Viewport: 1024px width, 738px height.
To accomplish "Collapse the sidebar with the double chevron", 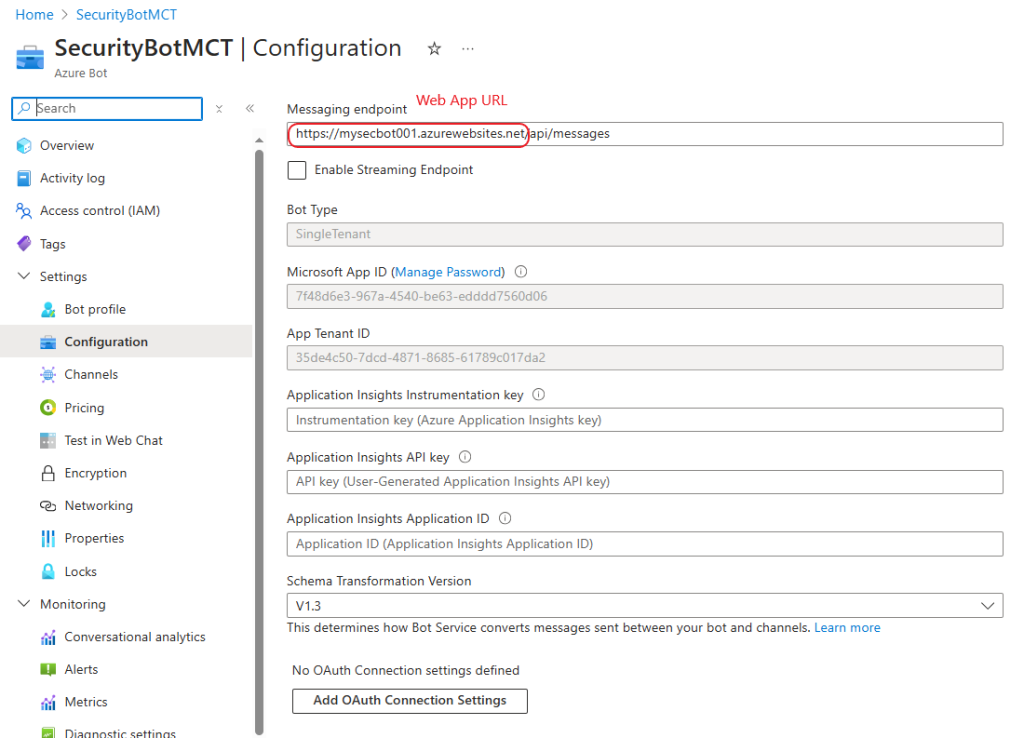I will [x=249, y=108].
